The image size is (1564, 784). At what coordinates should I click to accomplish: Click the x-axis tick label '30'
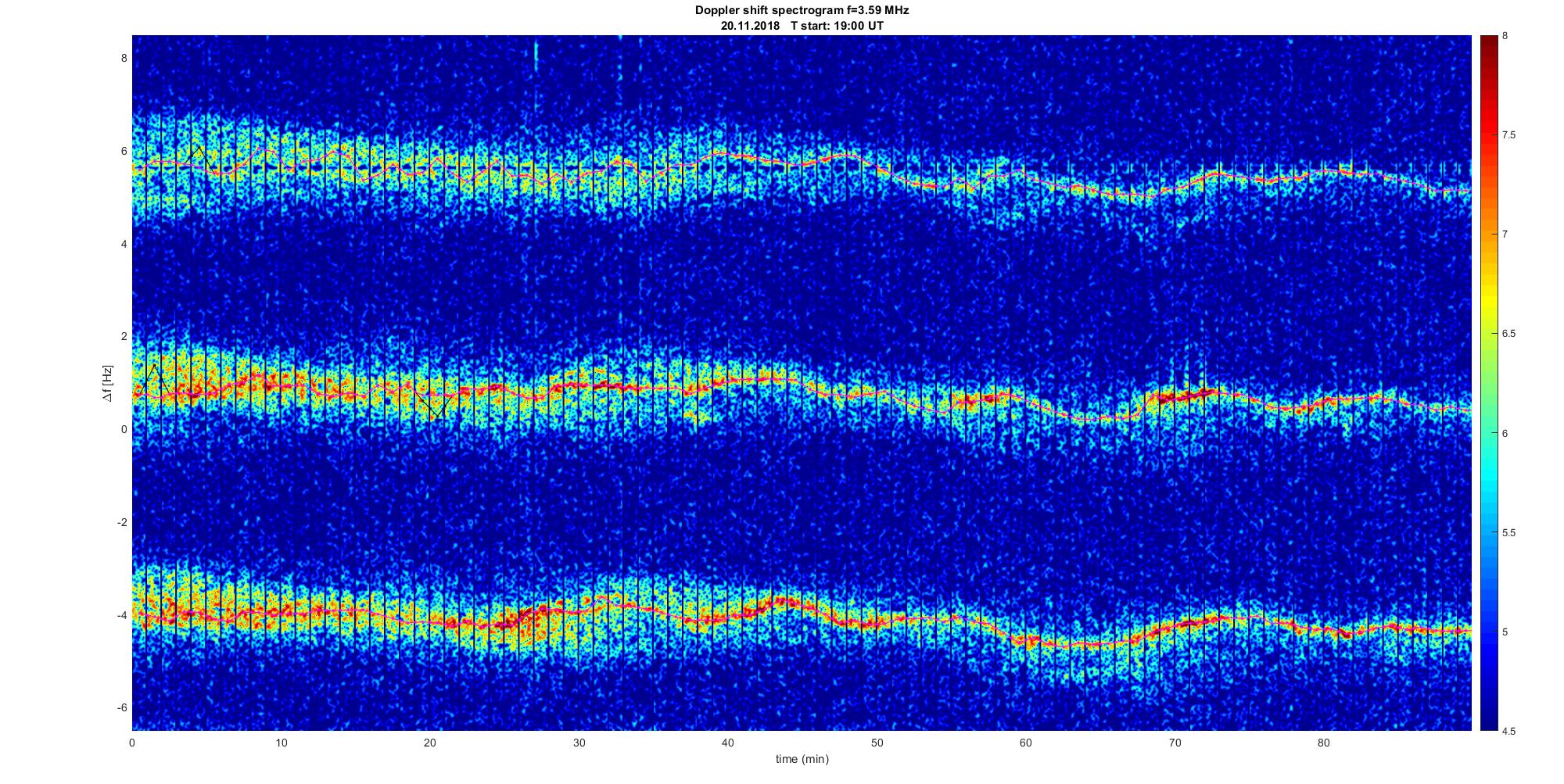coord(579,743)
